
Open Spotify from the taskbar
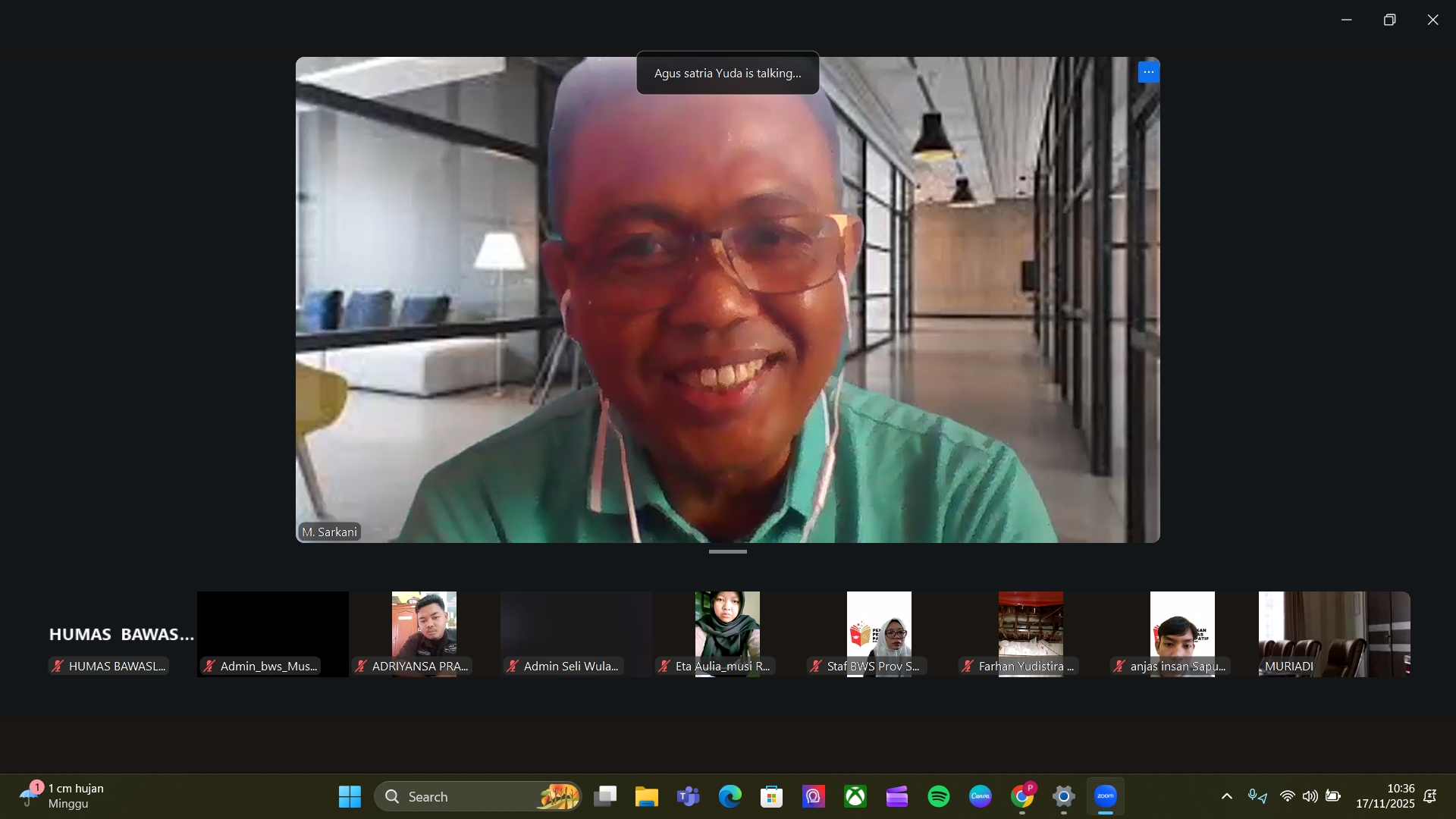tap(938, 796)
